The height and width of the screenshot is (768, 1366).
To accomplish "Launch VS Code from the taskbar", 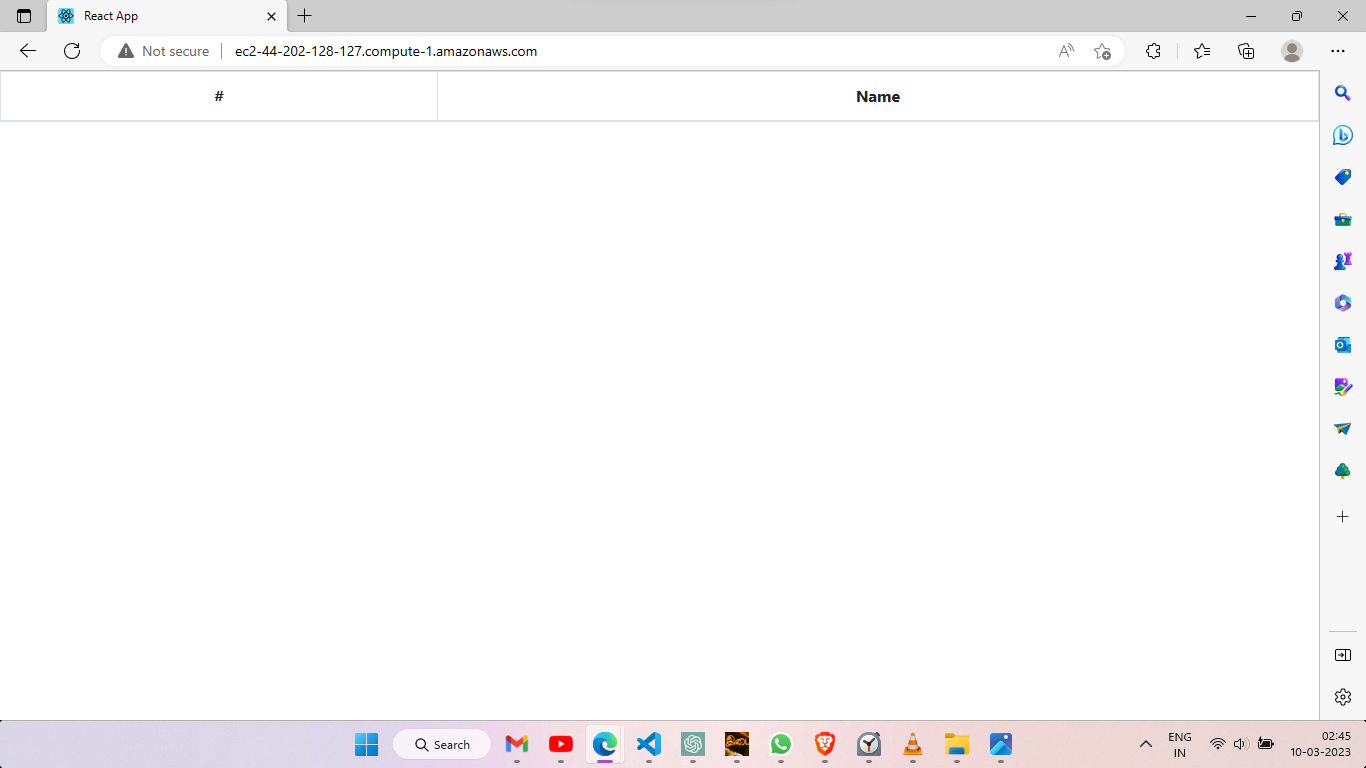I will coord(648,744).
